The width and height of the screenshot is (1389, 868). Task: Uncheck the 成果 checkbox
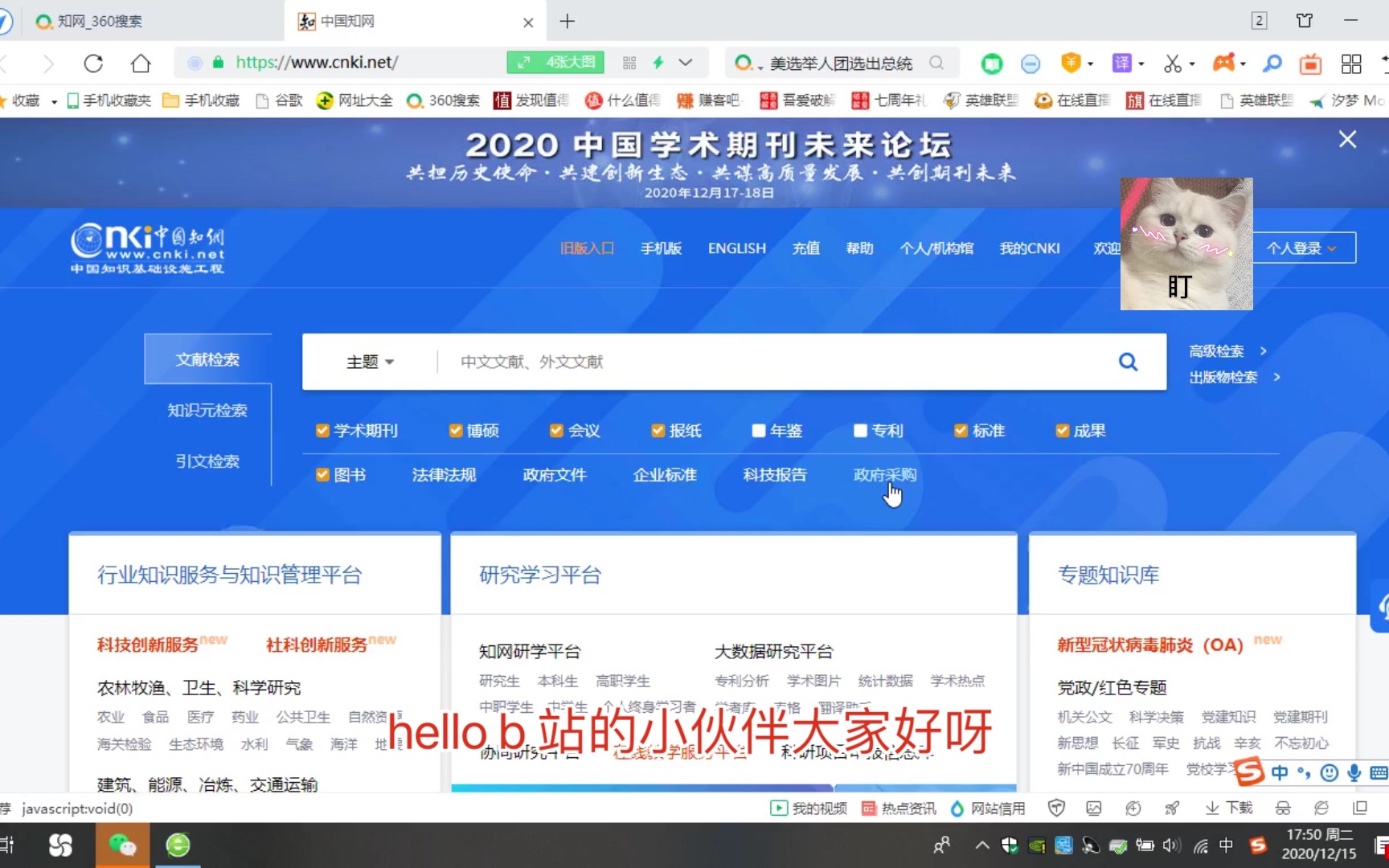pyautogui.click(x=1062, y=431)
